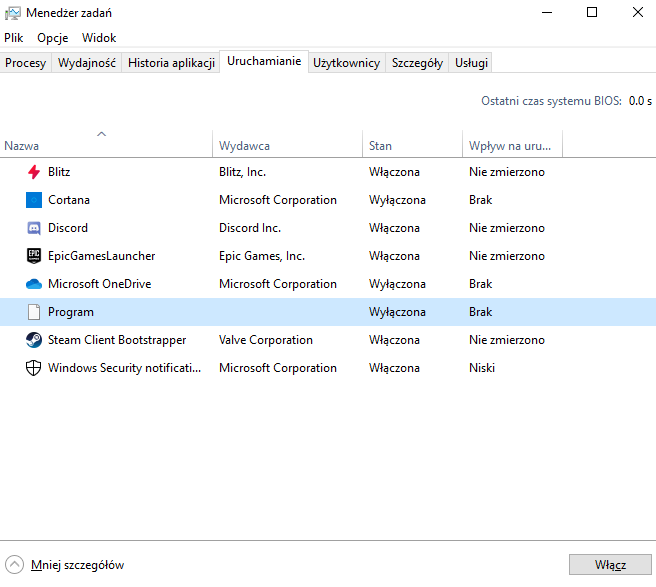Switch to the Historia aplikacji tab

tap(171, 63)
